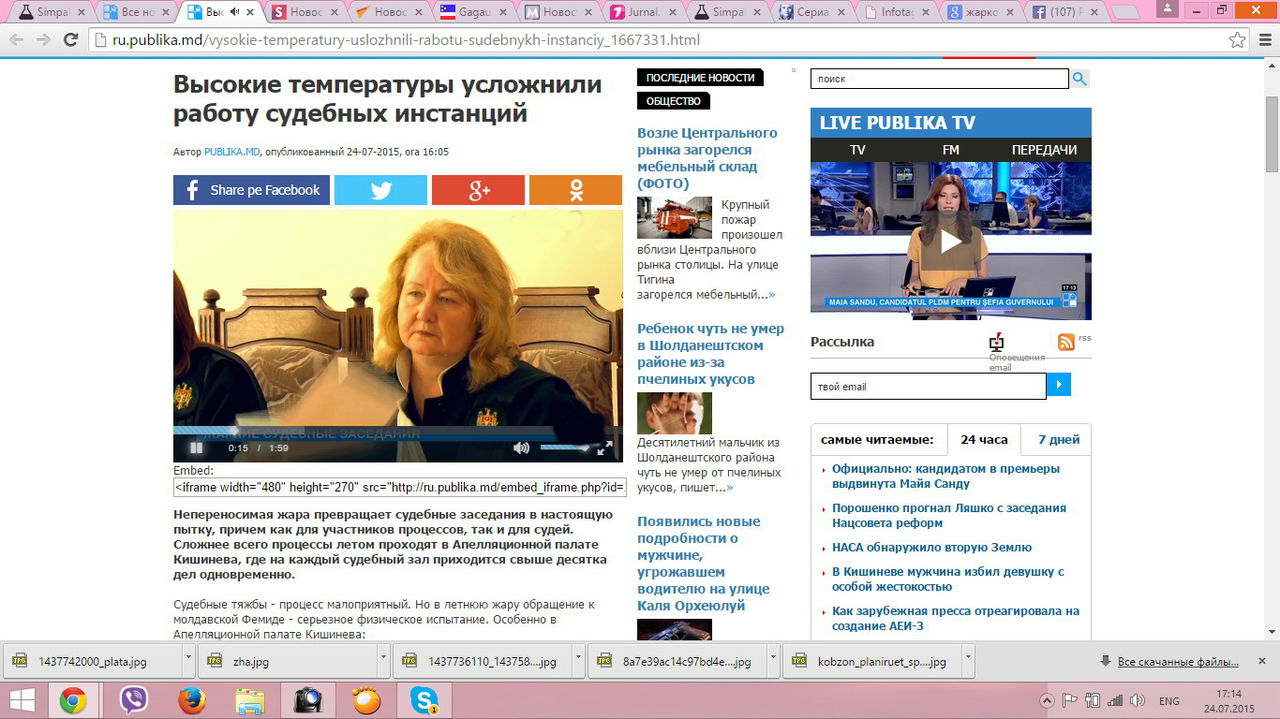Share article on Odnoklassniki
Viewport: 1280px width, 719px height.
[x=575, y=190]
